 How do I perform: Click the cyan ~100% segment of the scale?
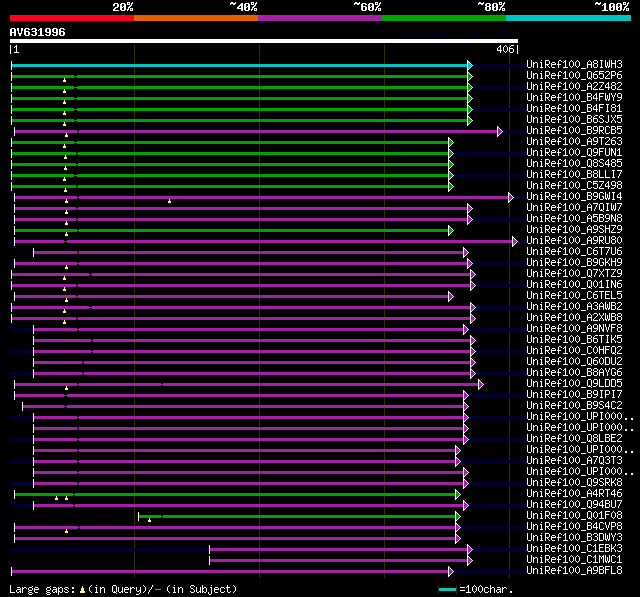pyautogui.click(x=568, y=18)
